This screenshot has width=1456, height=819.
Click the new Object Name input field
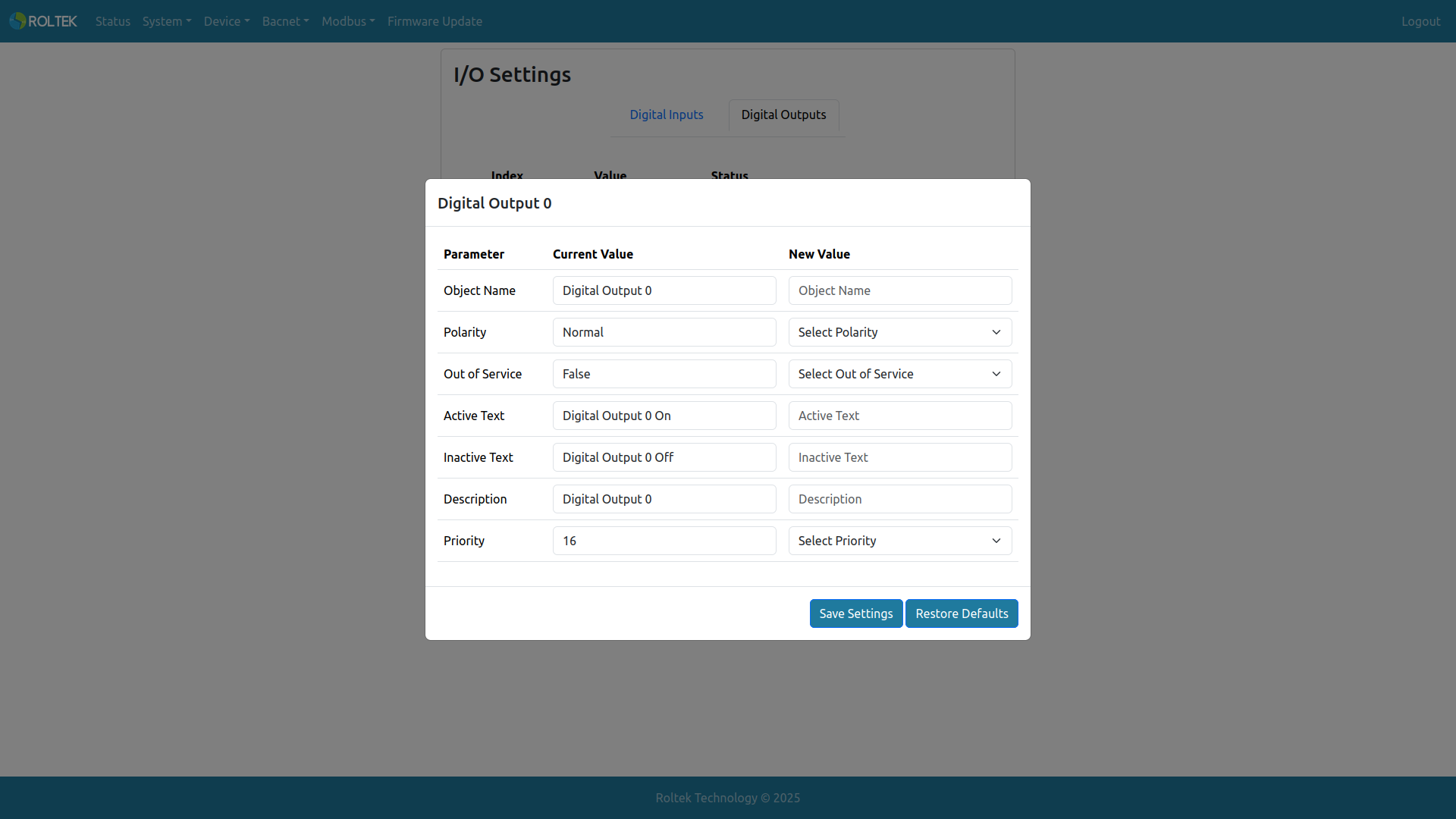coord(900,290)
